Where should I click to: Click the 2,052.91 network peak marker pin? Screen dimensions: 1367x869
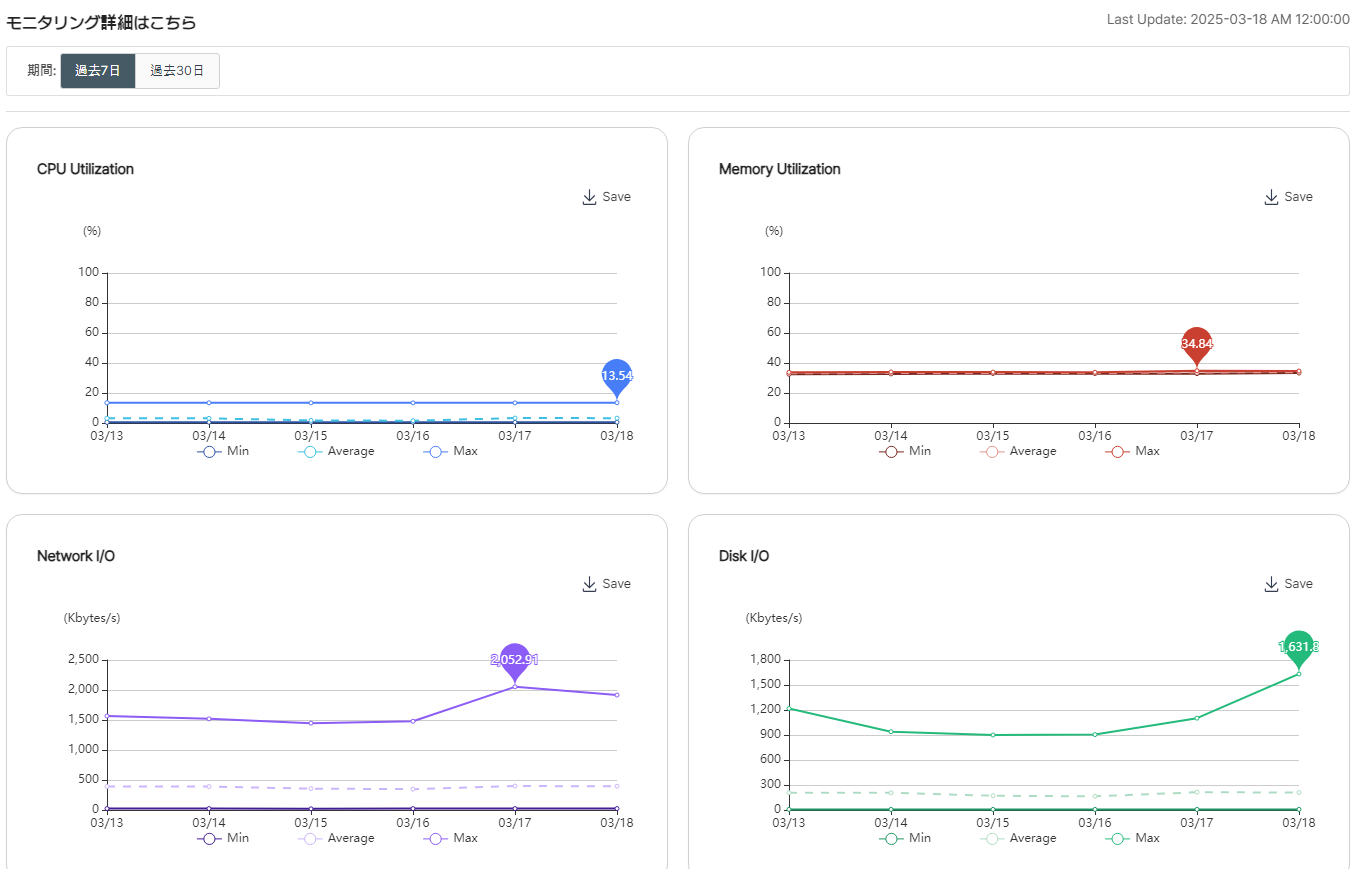click(515, 660)
